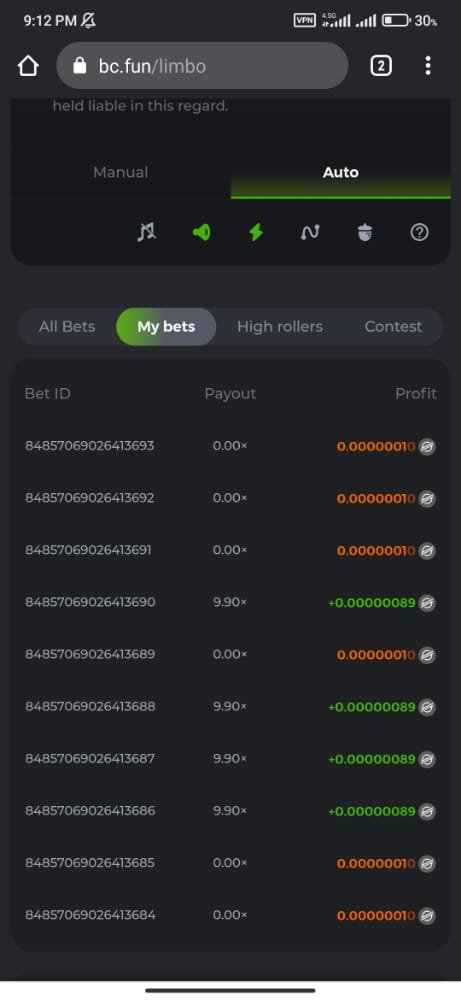Tap the bc.fun/limbo address bar

pyautogui.click(x=202, y=66)
